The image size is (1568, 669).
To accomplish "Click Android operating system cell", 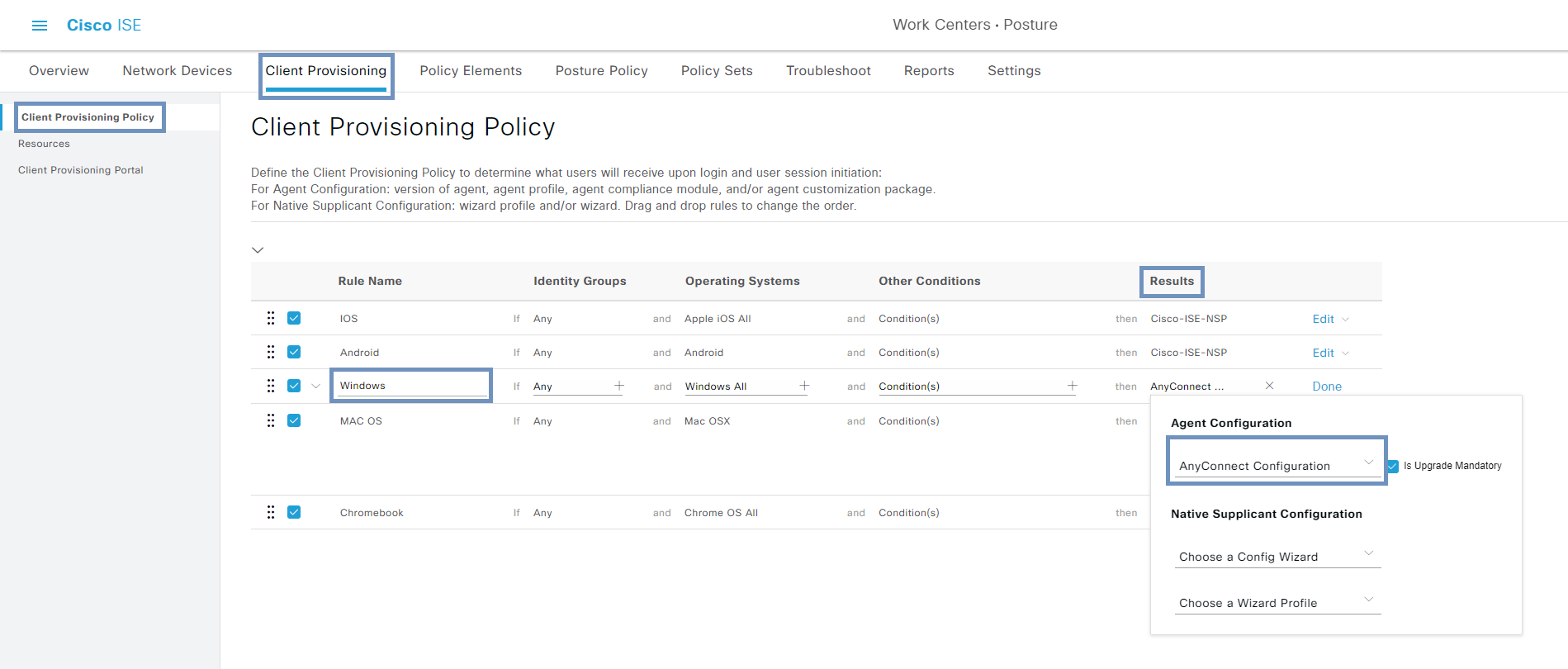I will coord(703,353).
